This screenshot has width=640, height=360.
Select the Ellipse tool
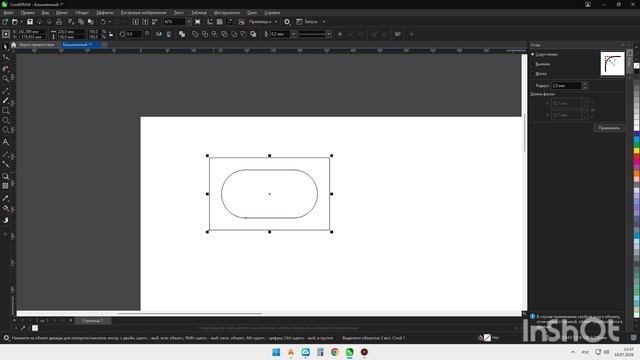(x=5, y=120)
